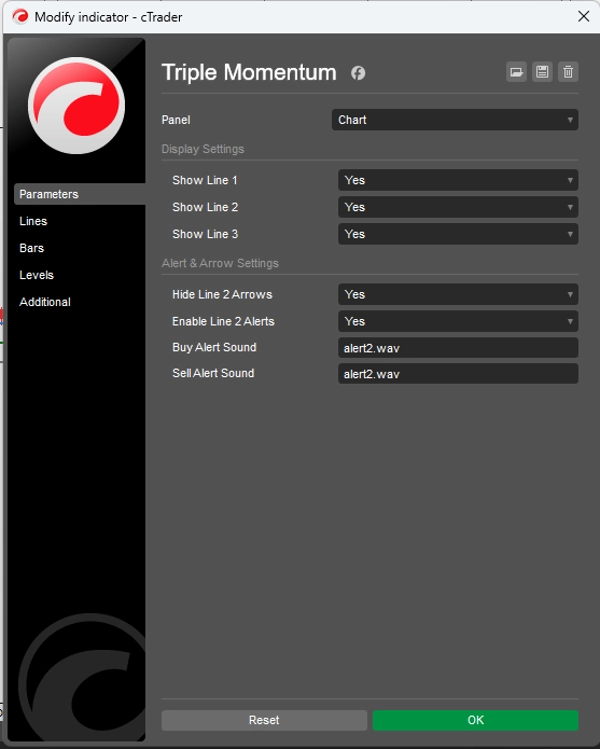600x749 pixels.
Task: Click the Alert & Arrow Settings label
Action: point(220,263)
